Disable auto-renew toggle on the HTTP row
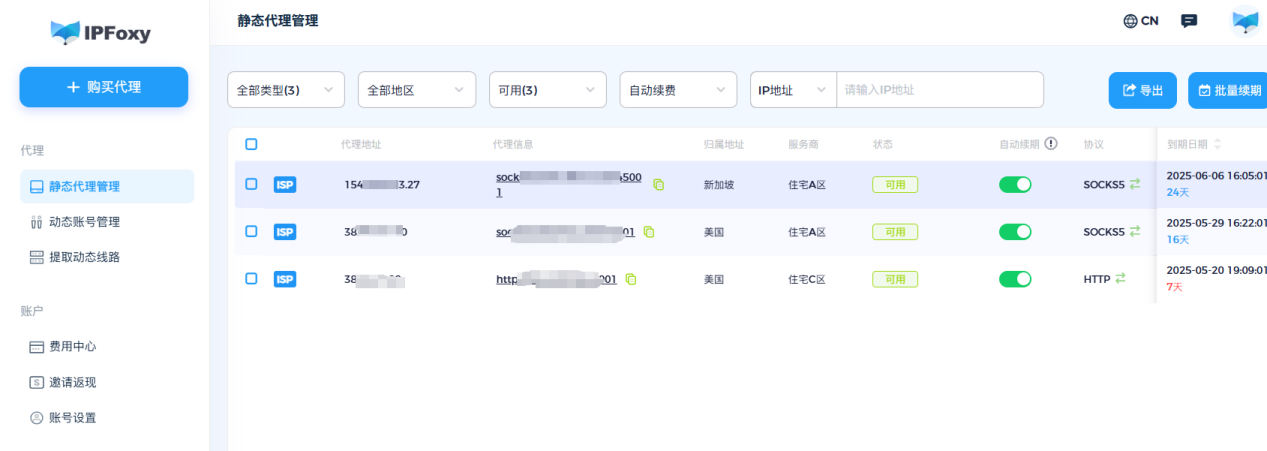1267x451 pixels. [x=1015, y=279]
